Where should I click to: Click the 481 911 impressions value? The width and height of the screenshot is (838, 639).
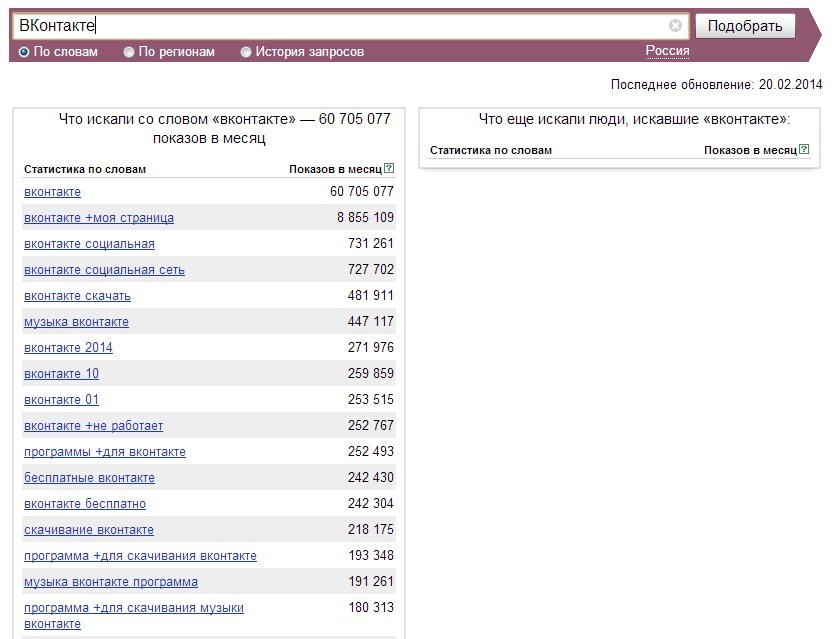[x=370, y=295]
